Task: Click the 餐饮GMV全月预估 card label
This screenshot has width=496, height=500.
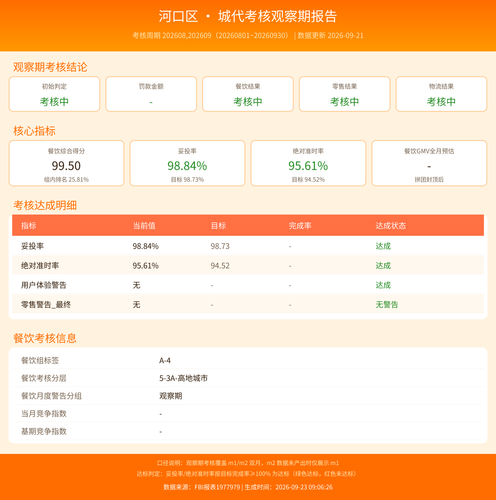Action: point(429,151)
